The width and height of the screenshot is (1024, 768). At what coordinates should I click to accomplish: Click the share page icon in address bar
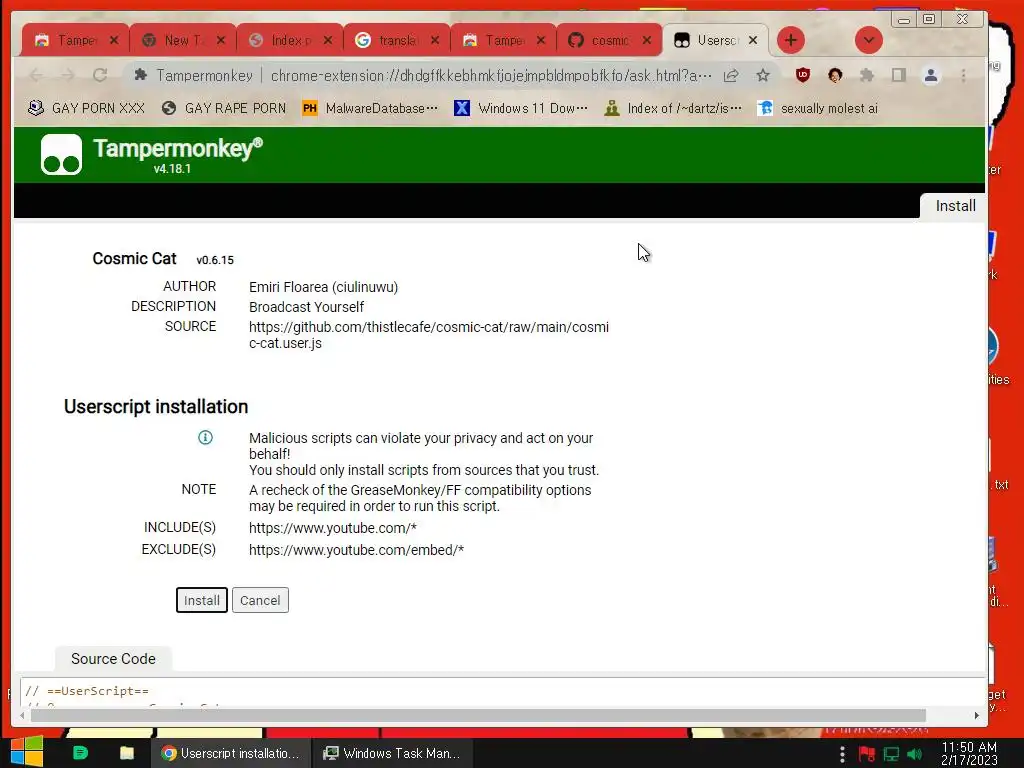(731, 75)
